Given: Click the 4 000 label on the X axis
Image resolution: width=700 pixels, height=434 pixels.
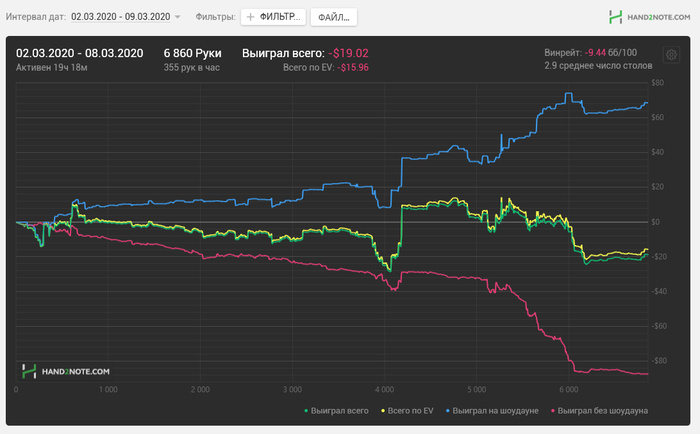Looking at the screenshot, I should coord(384,390).
